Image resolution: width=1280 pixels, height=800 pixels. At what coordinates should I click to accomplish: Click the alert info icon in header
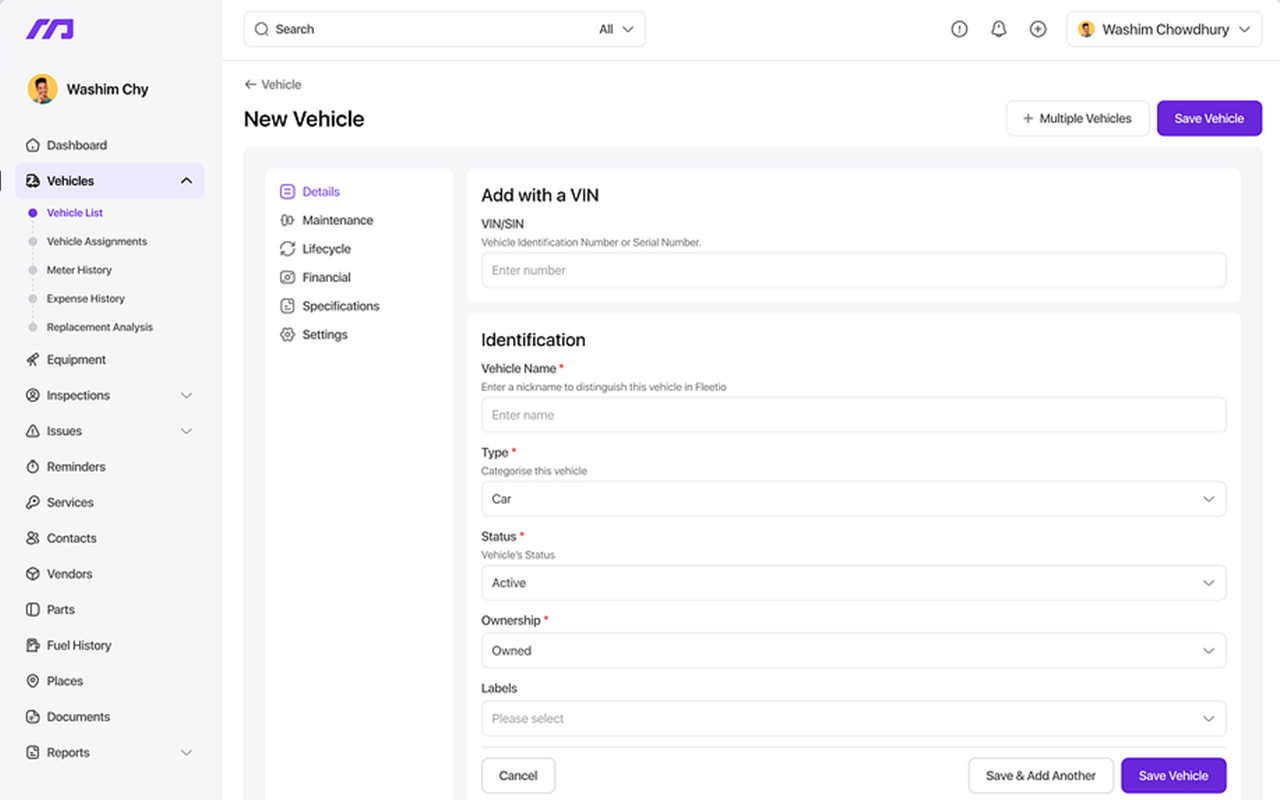coord(959,30)
